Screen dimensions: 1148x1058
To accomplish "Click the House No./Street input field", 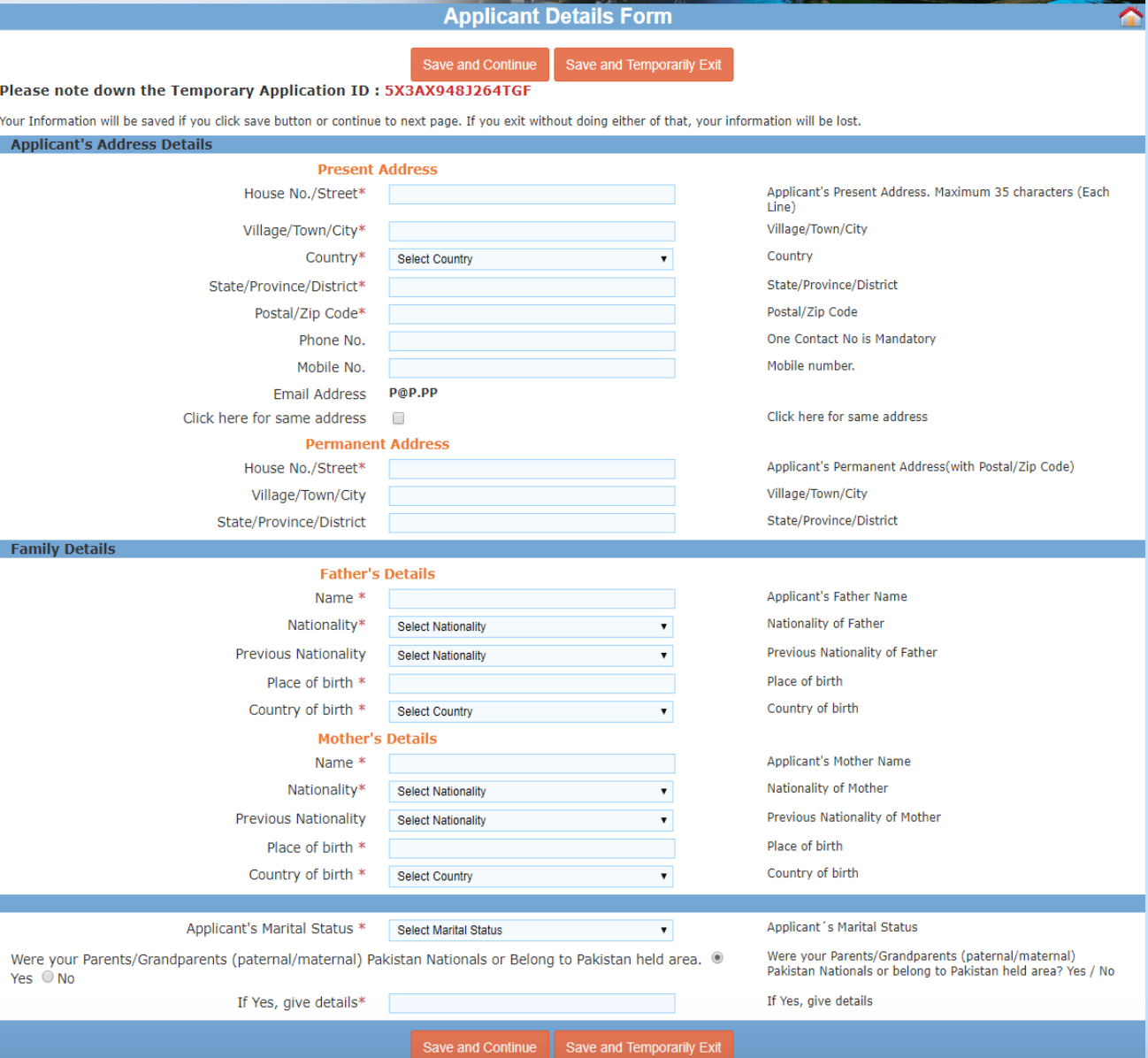I will click(531, 194).
